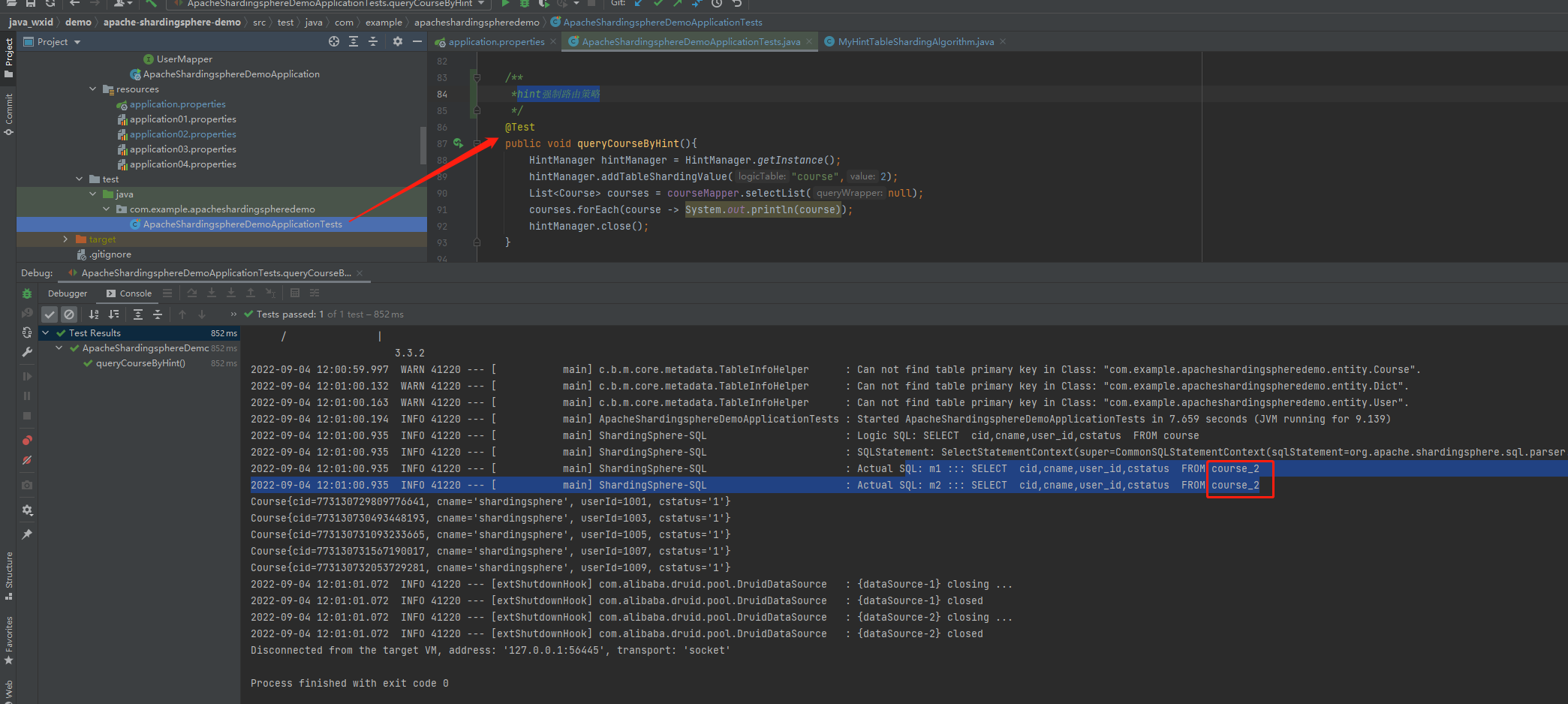This screenshot has height=704, width=1568.
Task: Click Expand All in Project panel
Action: (x=354, y=41)
